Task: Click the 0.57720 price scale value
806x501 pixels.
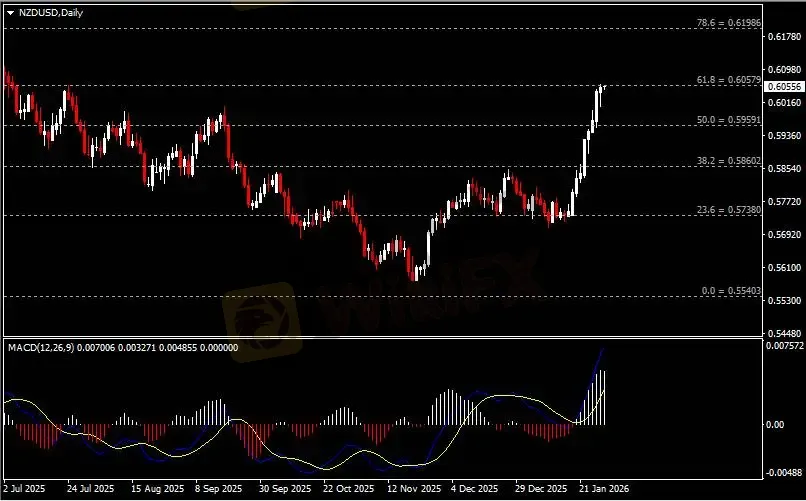Action: [784, 201]
